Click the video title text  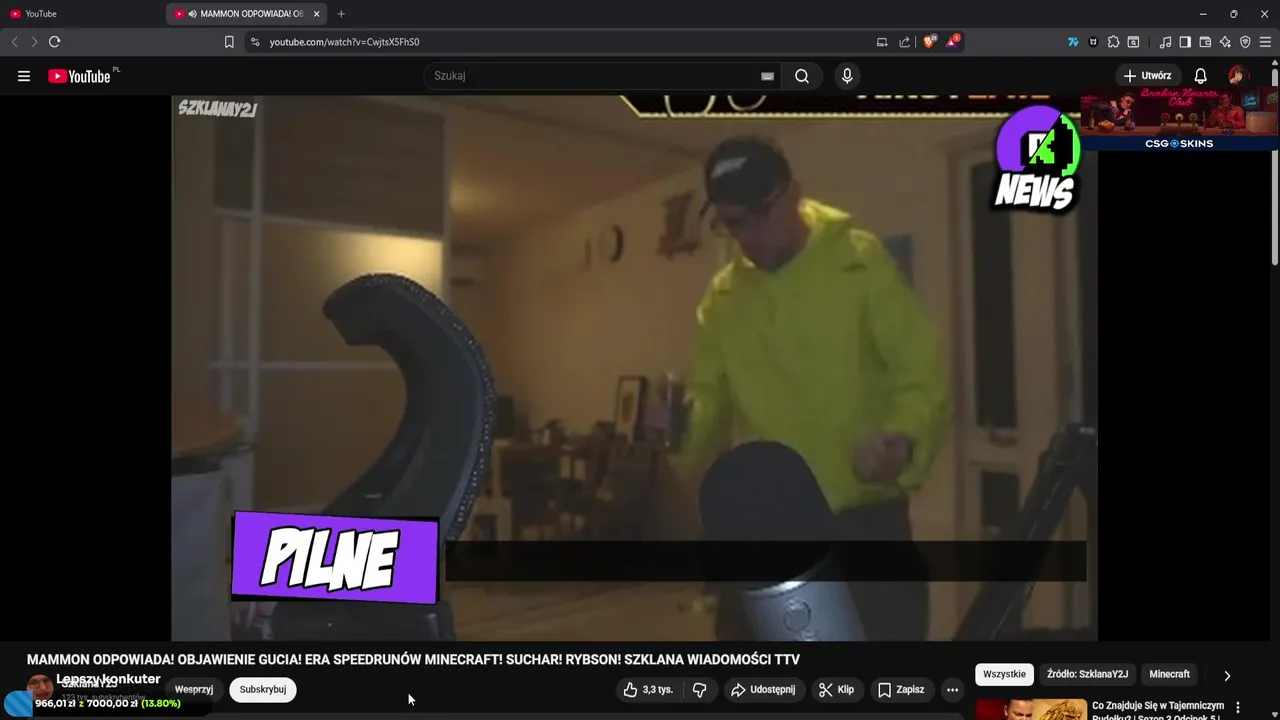pyautogui.click(x=413, y=660)
